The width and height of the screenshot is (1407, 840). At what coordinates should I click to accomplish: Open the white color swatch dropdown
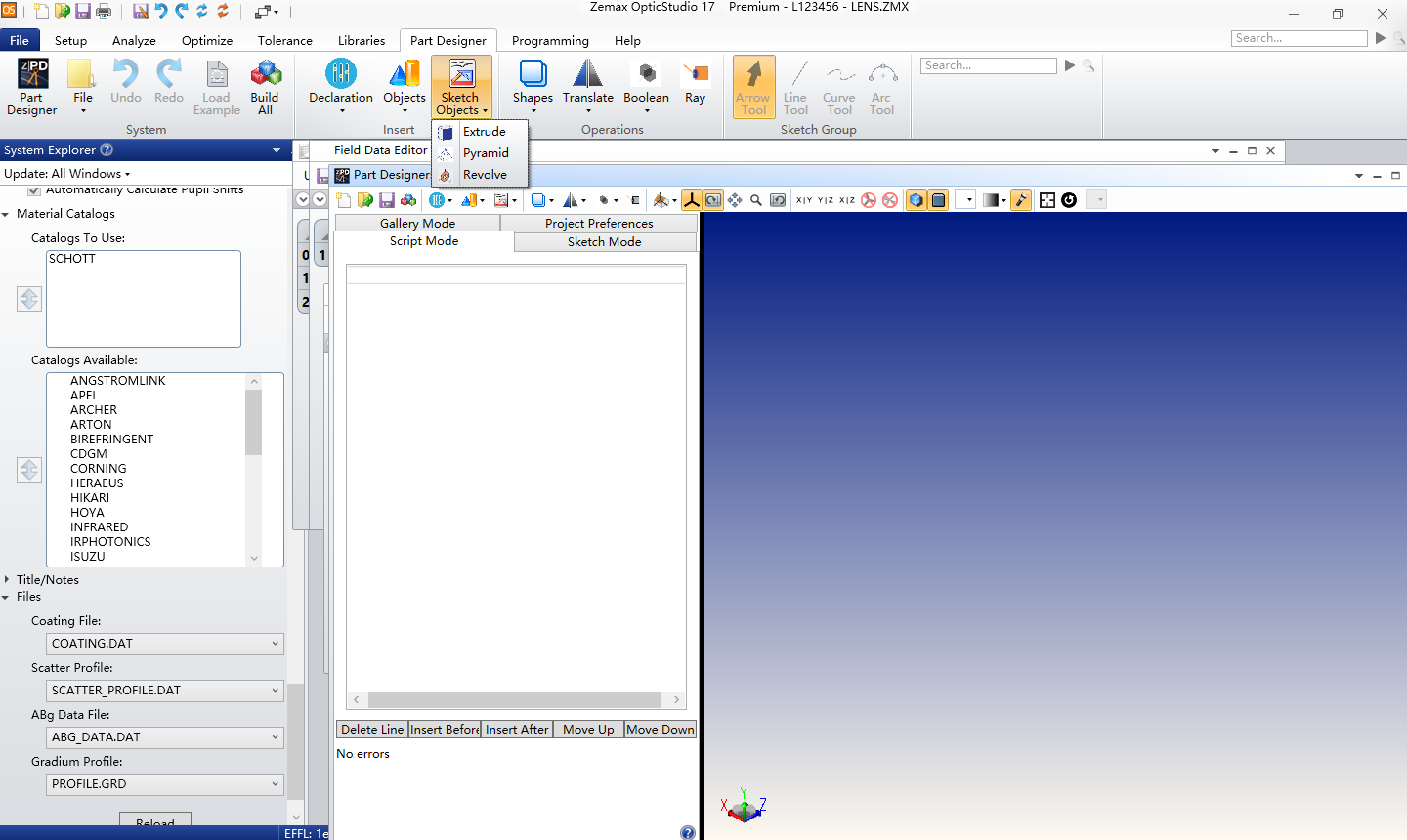point(965,200)
